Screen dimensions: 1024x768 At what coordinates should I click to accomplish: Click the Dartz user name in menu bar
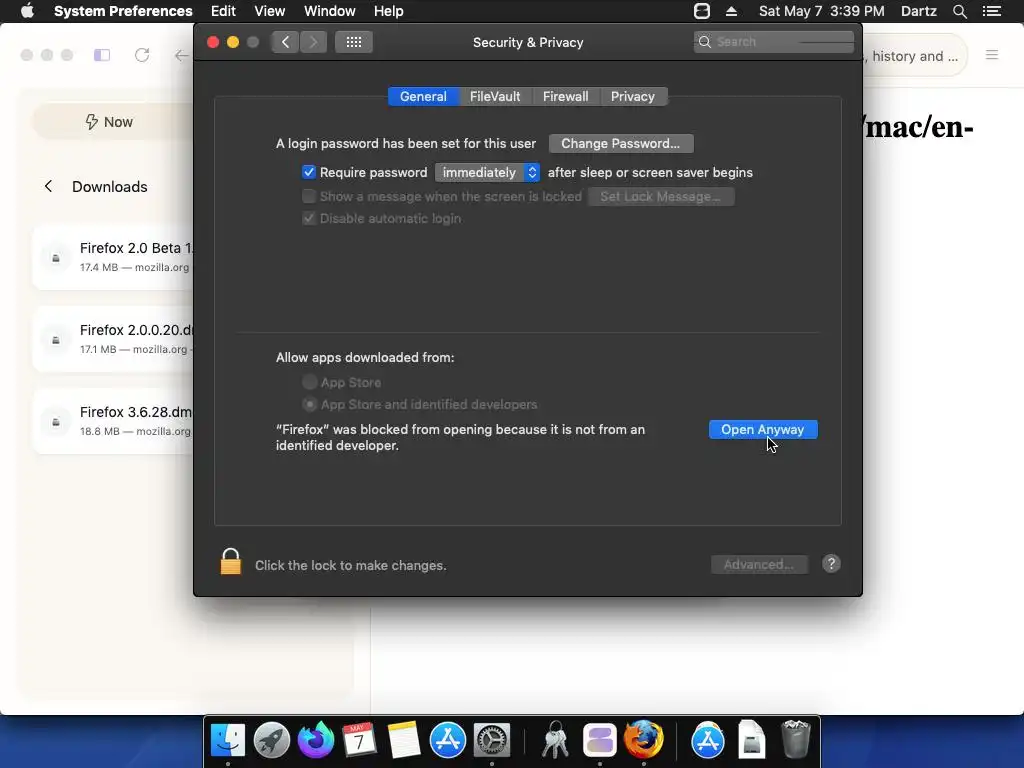tap(919, 11)
